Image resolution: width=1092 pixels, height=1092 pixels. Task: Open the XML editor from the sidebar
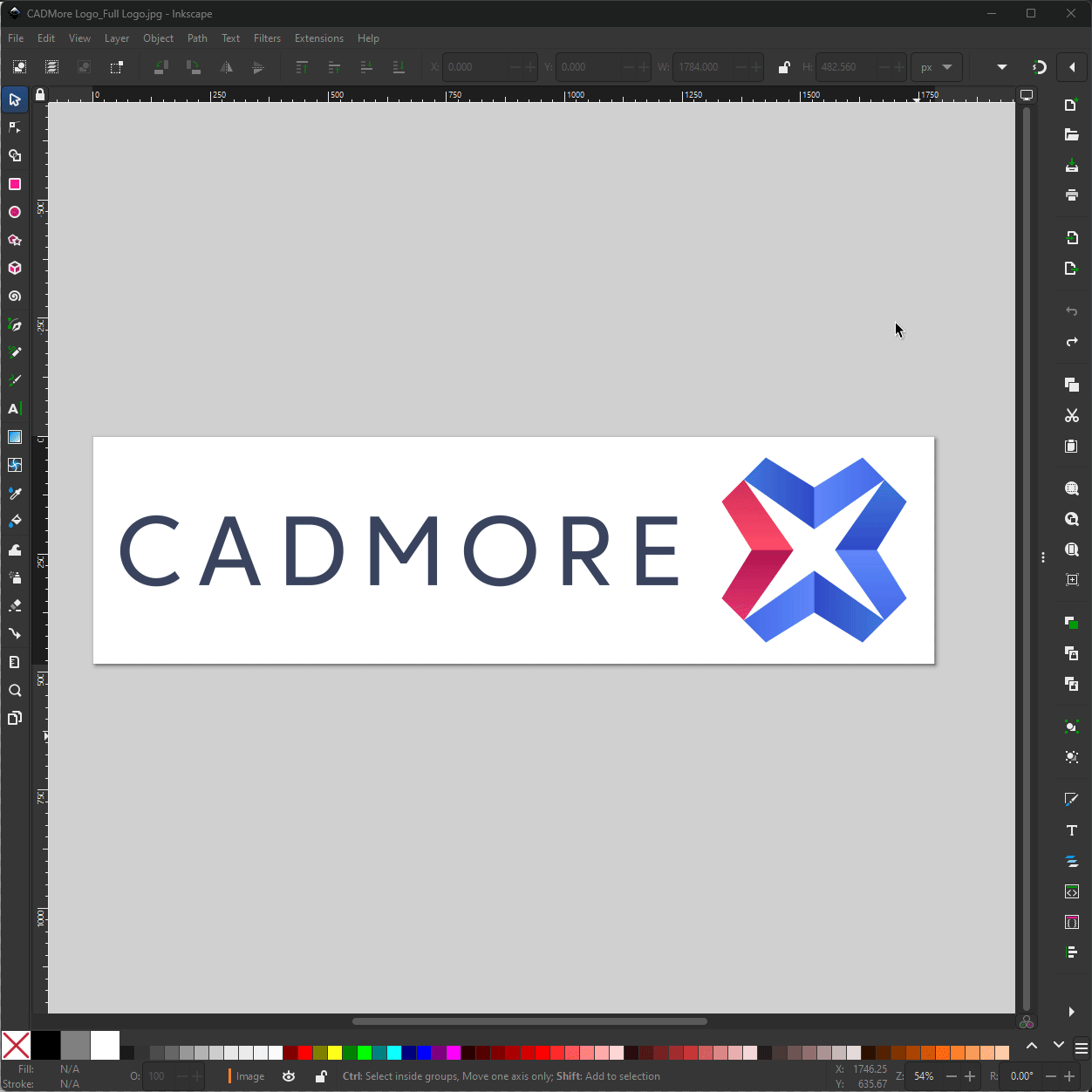1072,891
